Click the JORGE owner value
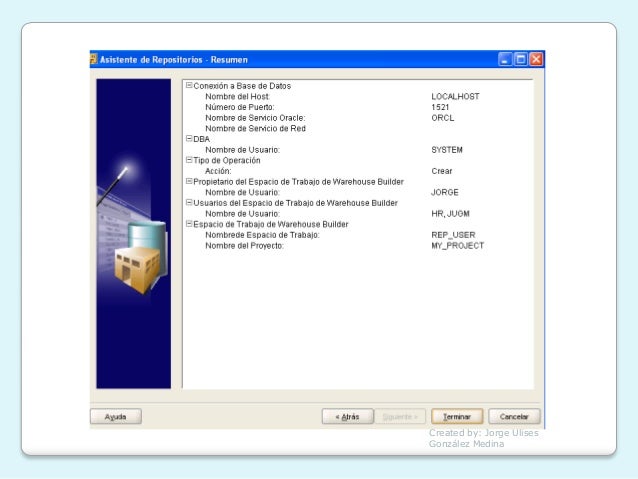Image resolution: width=638 pixels, height=479 pixels. (x=445, y=192)
